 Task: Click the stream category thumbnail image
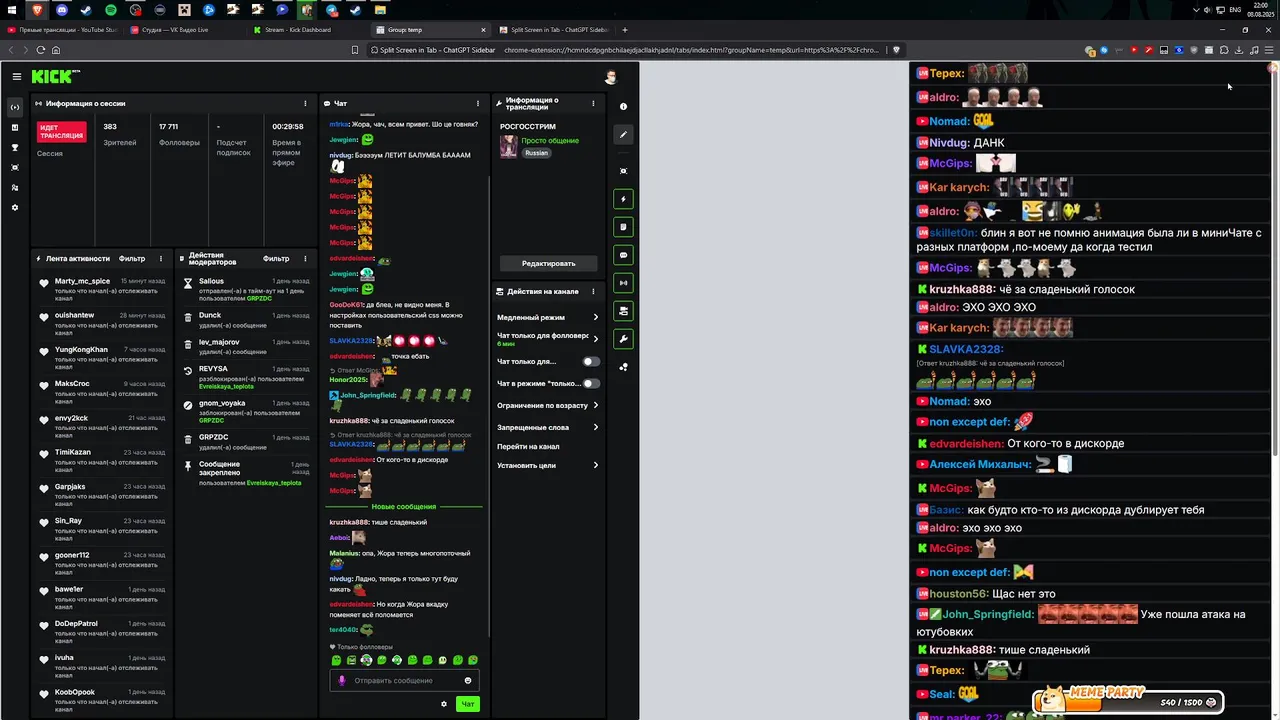click(x=509, y=146)
